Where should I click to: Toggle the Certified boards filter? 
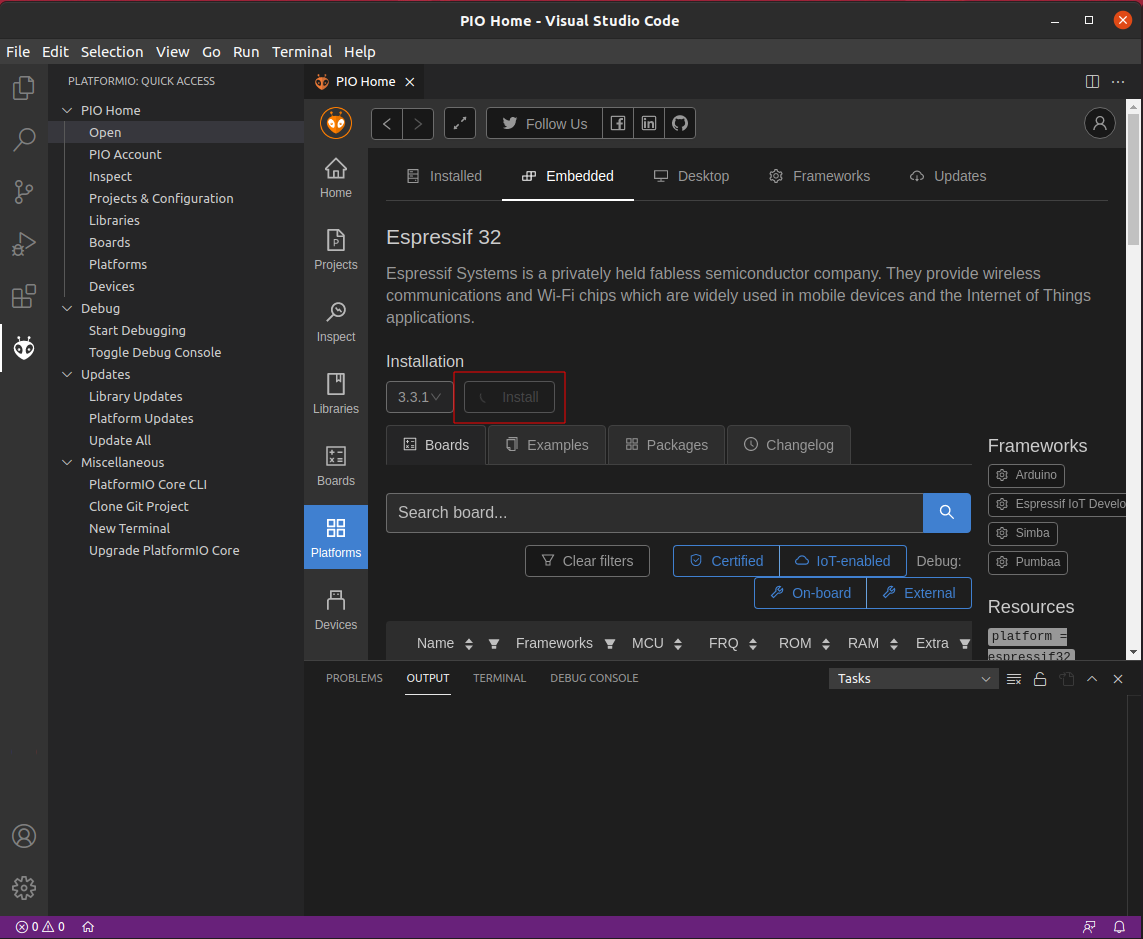tap(726, 561)
